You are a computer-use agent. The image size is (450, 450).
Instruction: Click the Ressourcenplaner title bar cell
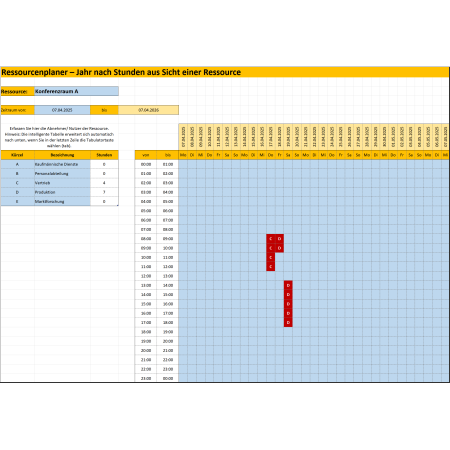point(225,72)
